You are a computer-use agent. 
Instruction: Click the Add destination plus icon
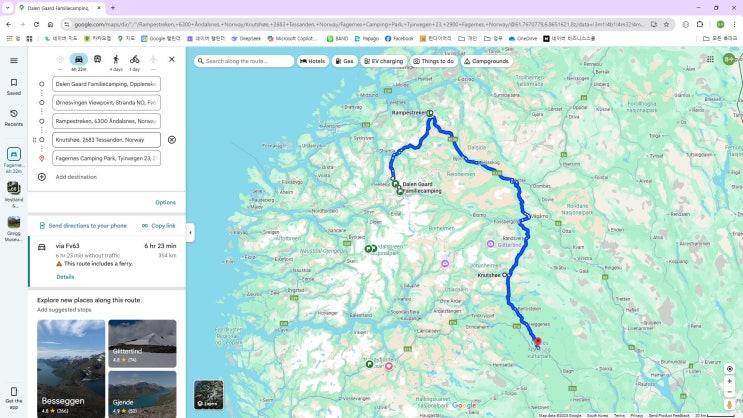click(x=42, y=177)
